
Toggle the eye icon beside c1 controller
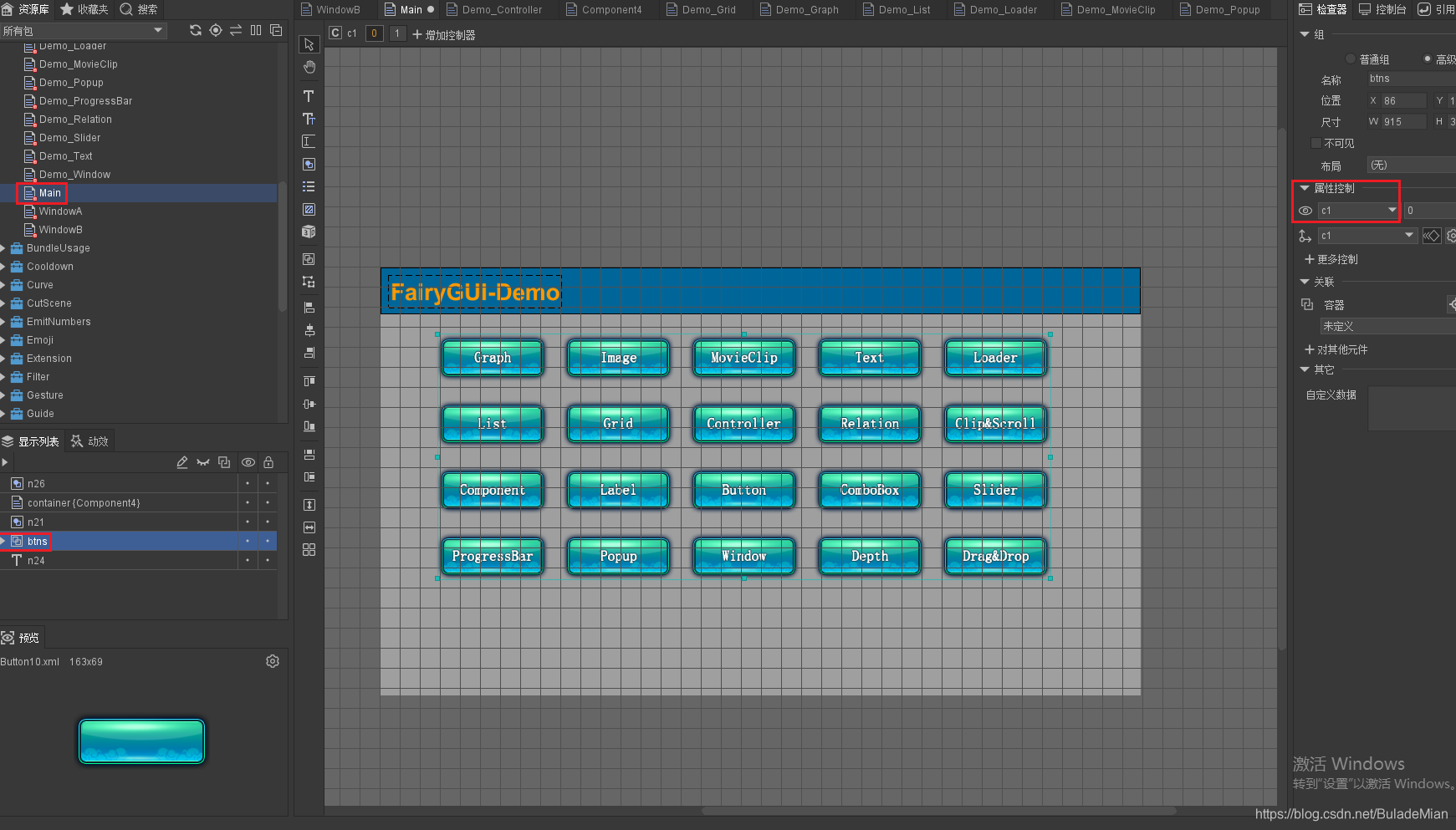[1305, 211]
